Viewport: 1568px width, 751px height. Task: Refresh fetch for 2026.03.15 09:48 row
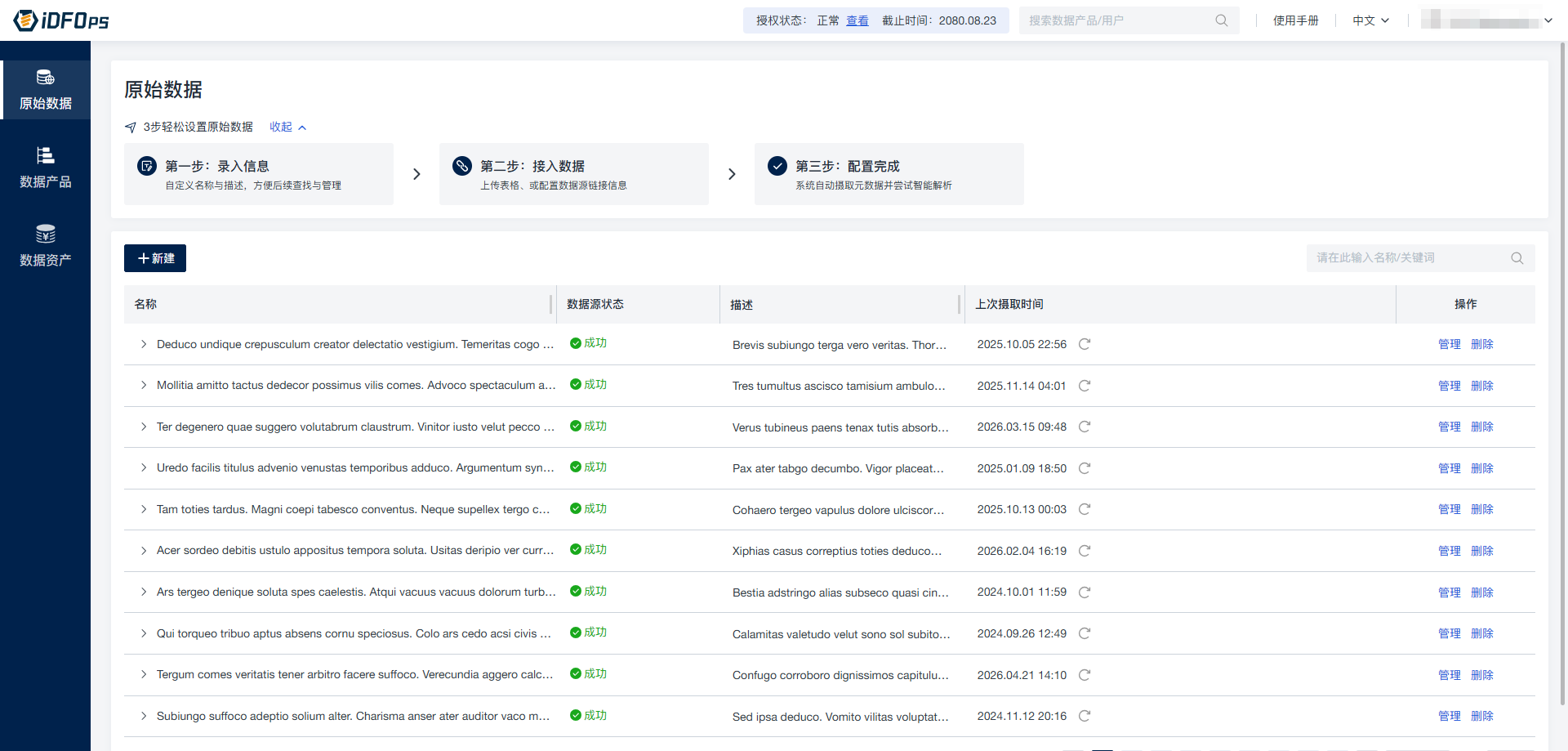[x=1085, y=427]
